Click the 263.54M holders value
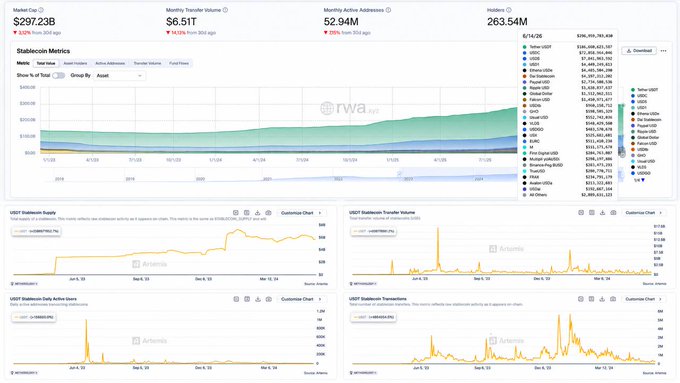The image size is (680, 383). [x=507, y=22]
